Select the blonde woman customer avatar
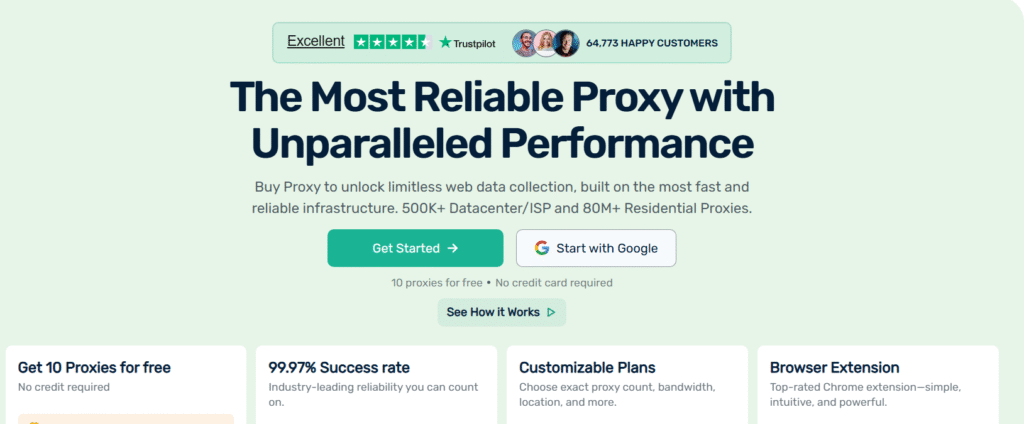 545,43
